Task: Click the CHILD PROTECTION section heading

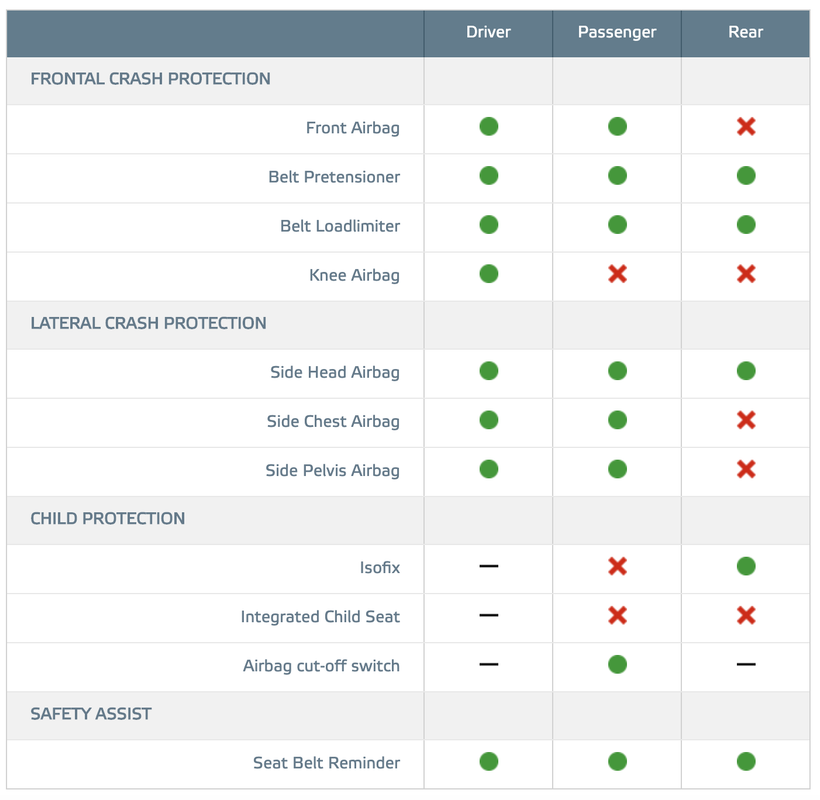Action: [108, 518]
